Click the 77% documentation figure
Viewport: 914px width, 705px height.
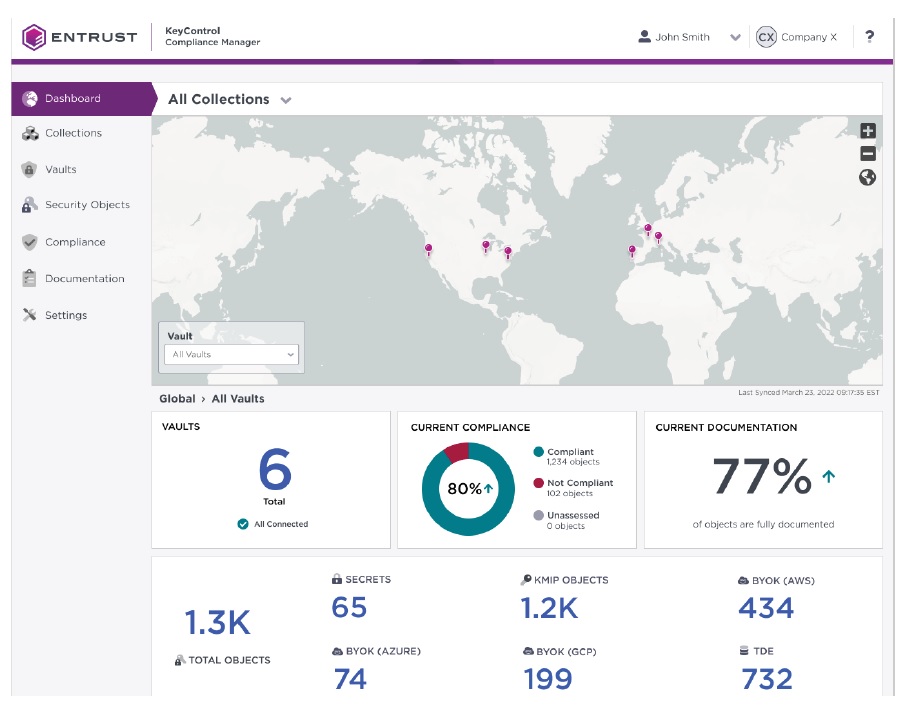(x=762, y=476)
